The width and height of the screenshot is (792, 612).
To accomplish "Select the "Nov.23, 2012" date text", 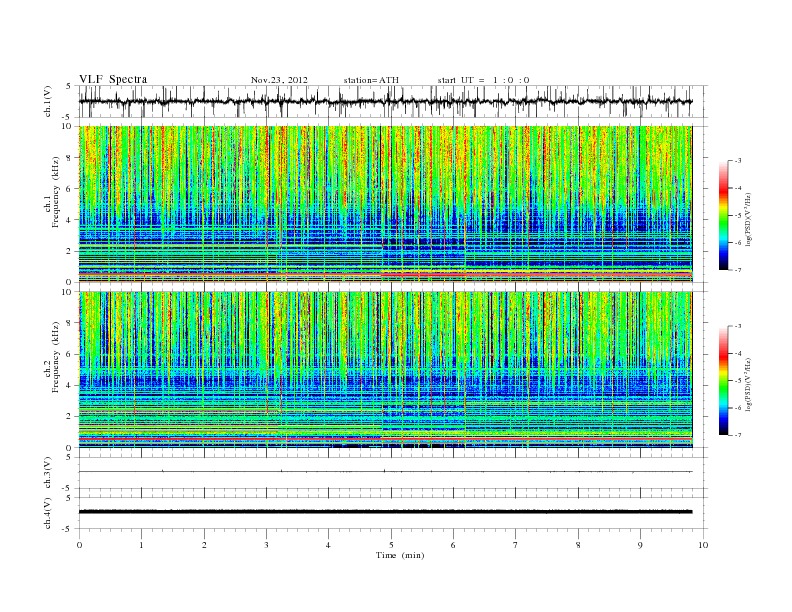I will (279, 80).
